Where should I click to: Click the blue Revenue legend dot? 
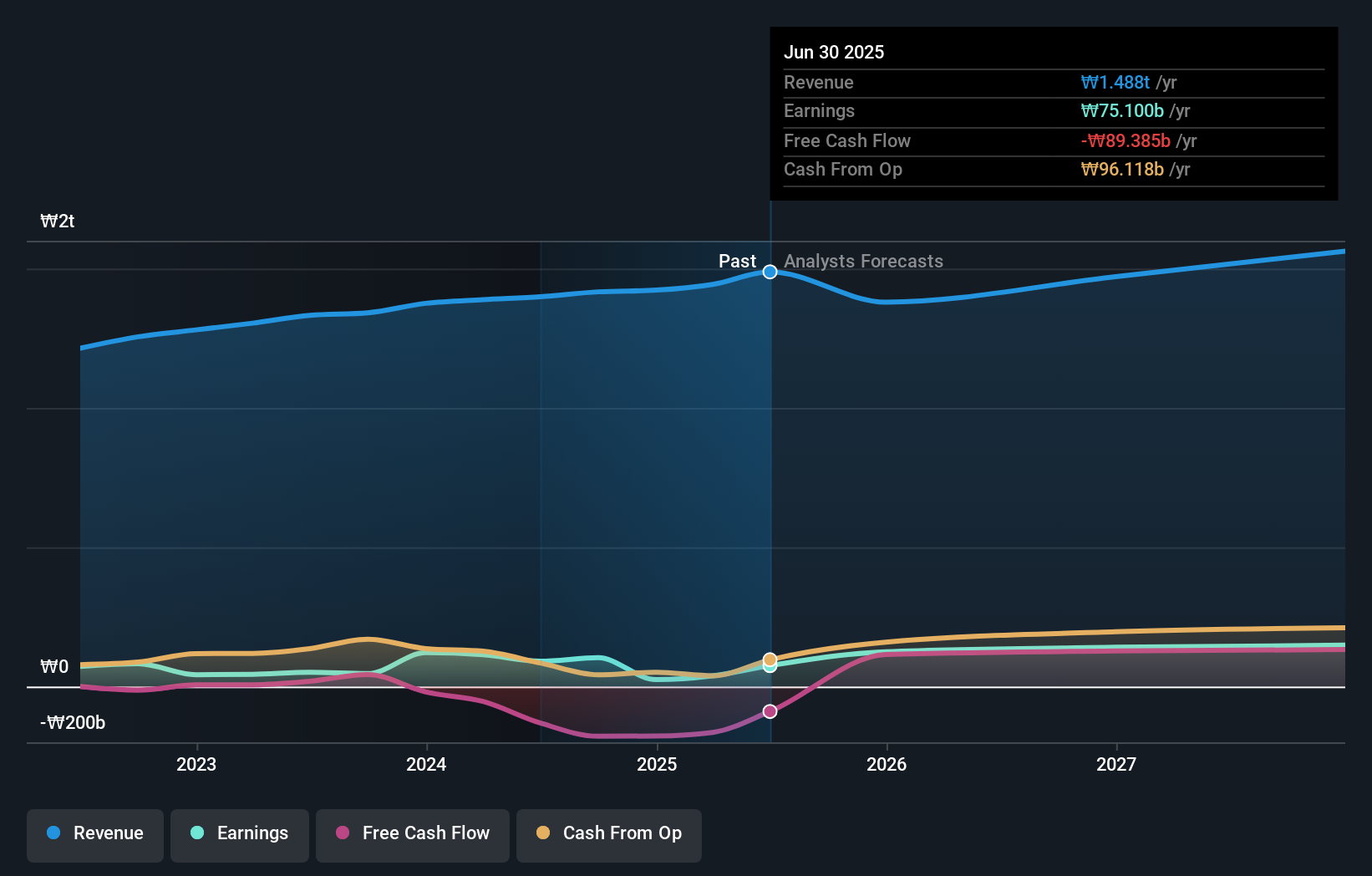[52, 833]
